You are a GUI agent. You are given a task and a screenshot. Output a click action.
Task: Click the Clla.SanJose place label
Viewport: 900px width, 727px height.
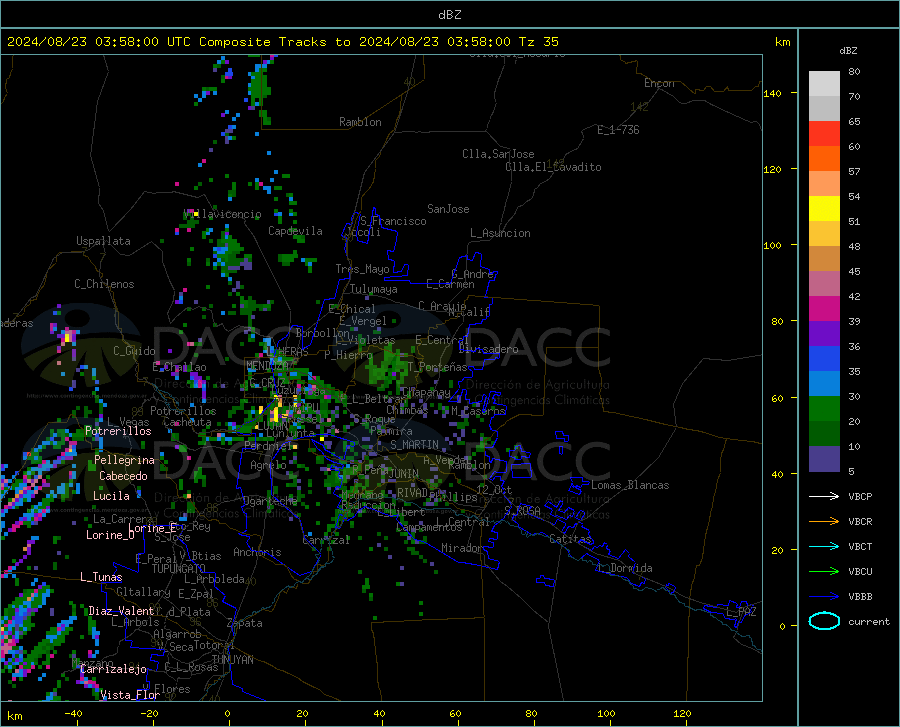click(x=498, y=154)
